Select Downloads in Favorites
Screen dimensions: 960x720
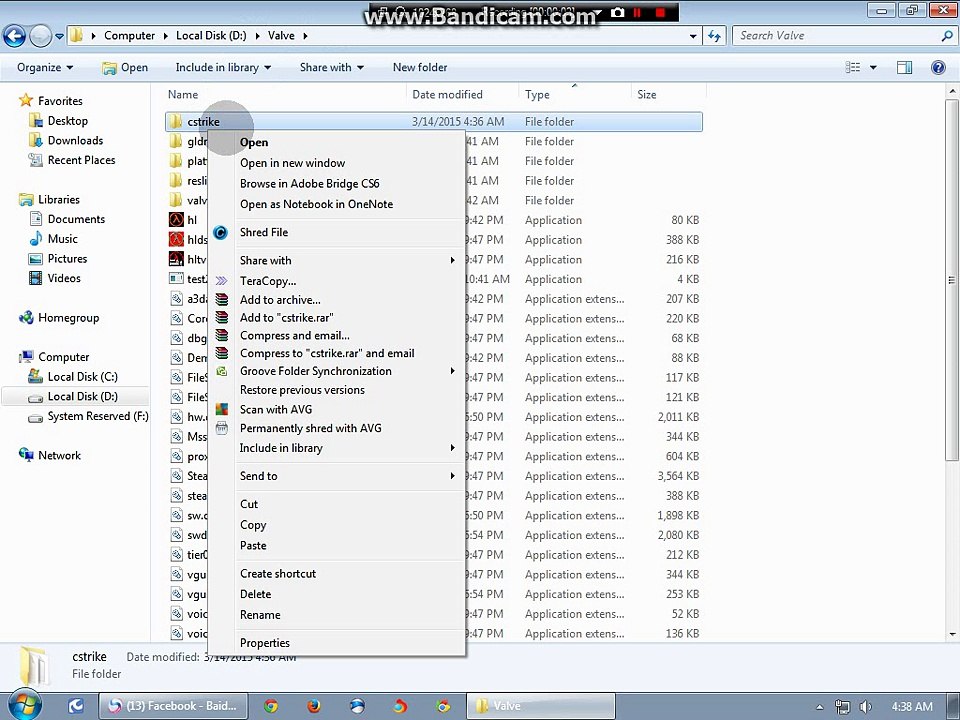75,140
